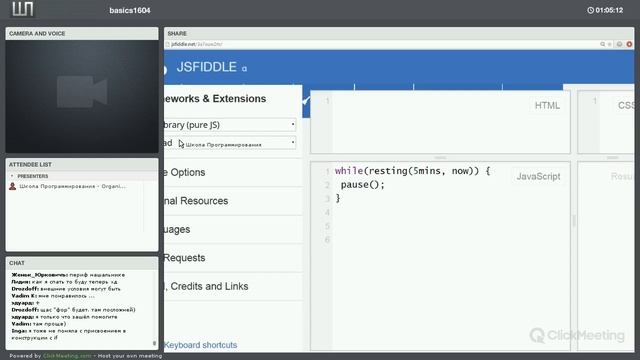
Task: Open the Keyboard shortcuts link
Action: point(200,345)
